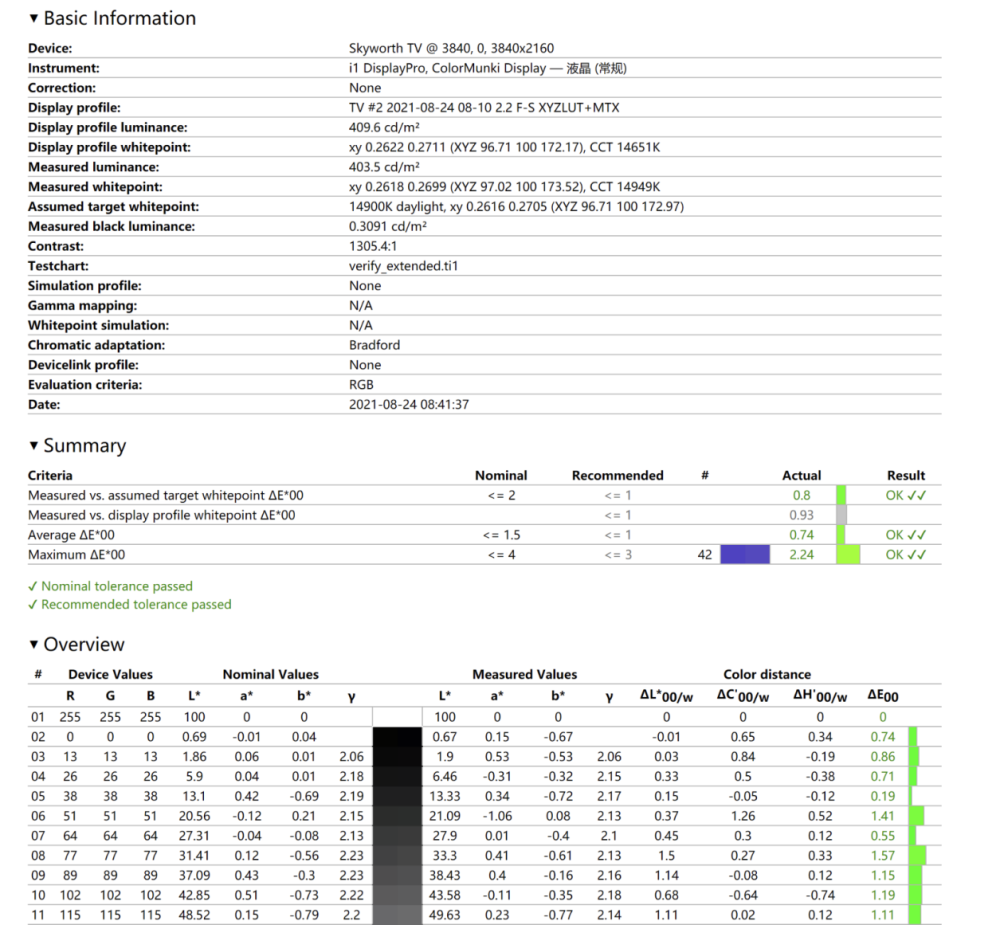Viewport: 1000px width, 925px height.
Task: Click the display profile name 'TV #2 2021-08-24 08-10 2.2 F-S XYZLUT+MTX'
Action: (x=484, y=108)
